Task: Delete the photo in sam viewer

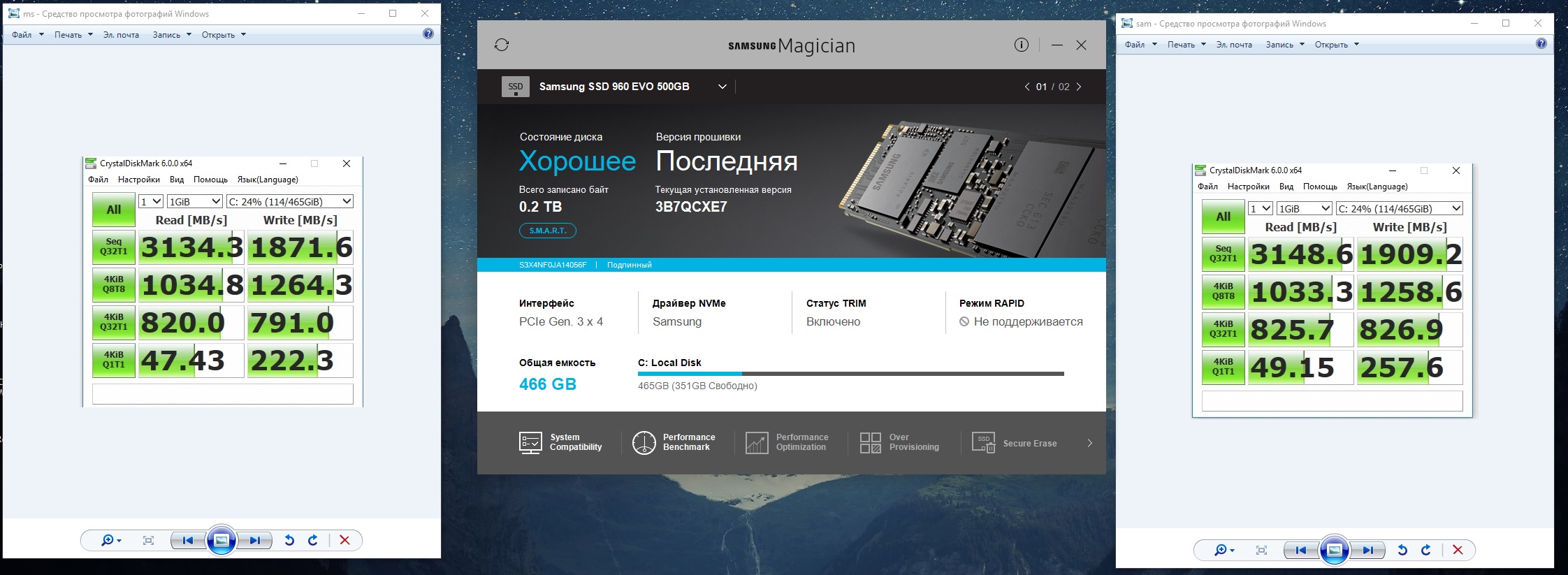Action: pos(1458,550)
